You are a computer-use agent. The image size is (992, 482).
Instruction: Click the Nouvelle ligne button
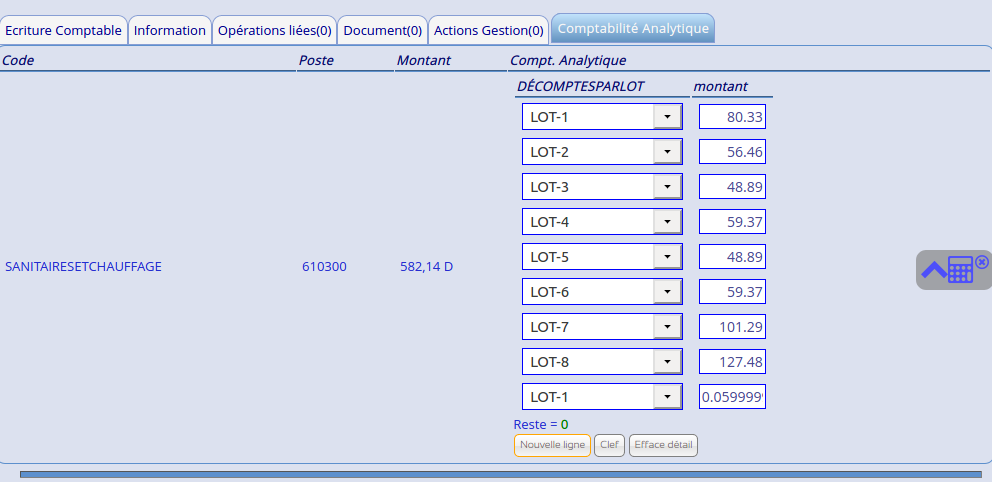tap(552, 445)
